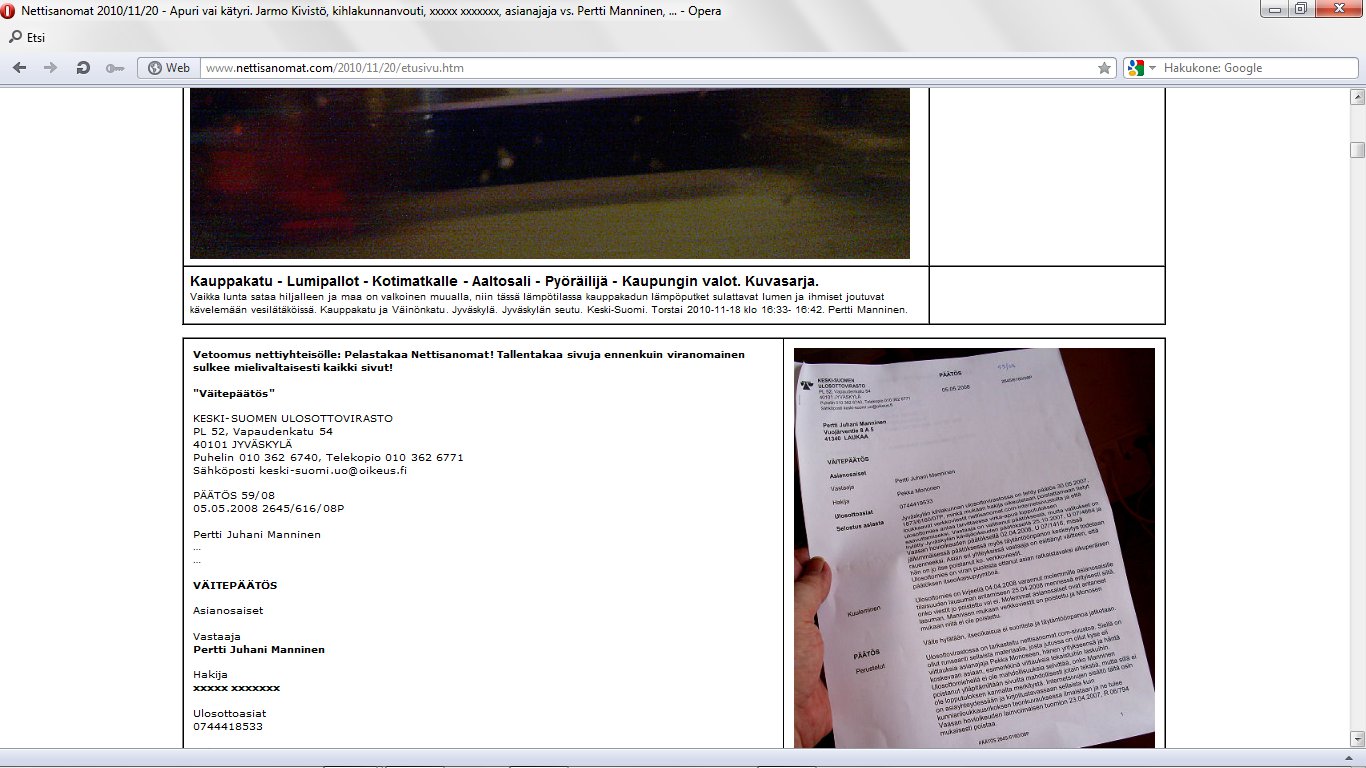
Task: Expand the search engine dropdown arrow
Action: pyautogui.click(x=1152, y=68)
